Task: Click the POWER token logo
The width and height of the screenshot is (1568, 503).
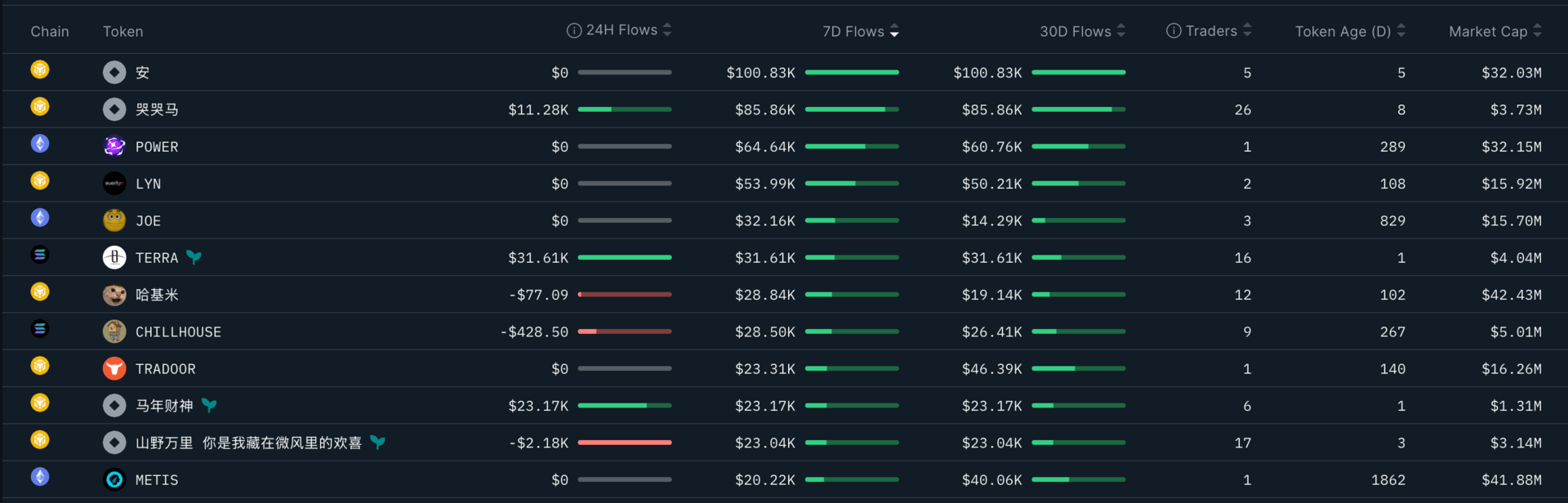Action: coord(114,146)
